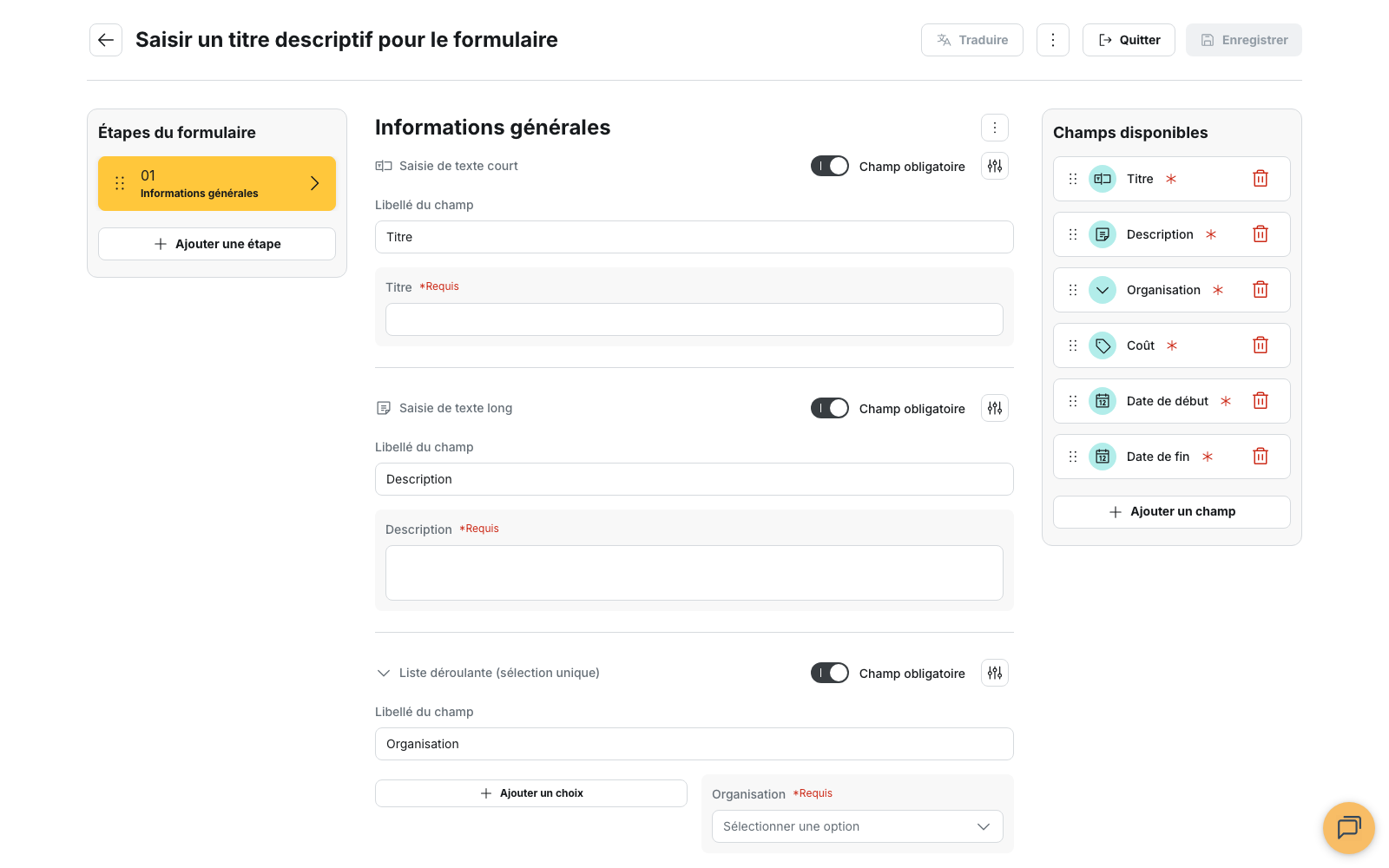Open the Informations générales section options menu
This screenshot has width=1389, height=868.
(995, 128)
